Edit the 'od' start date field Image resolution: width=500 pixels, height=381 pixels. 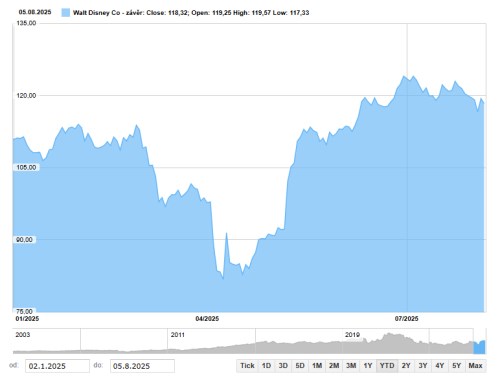coord(57,366)
